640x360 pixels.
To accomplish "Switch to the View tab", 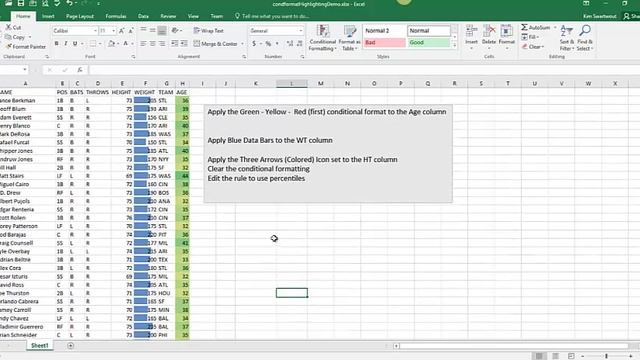I will click(x=193, y=16).
